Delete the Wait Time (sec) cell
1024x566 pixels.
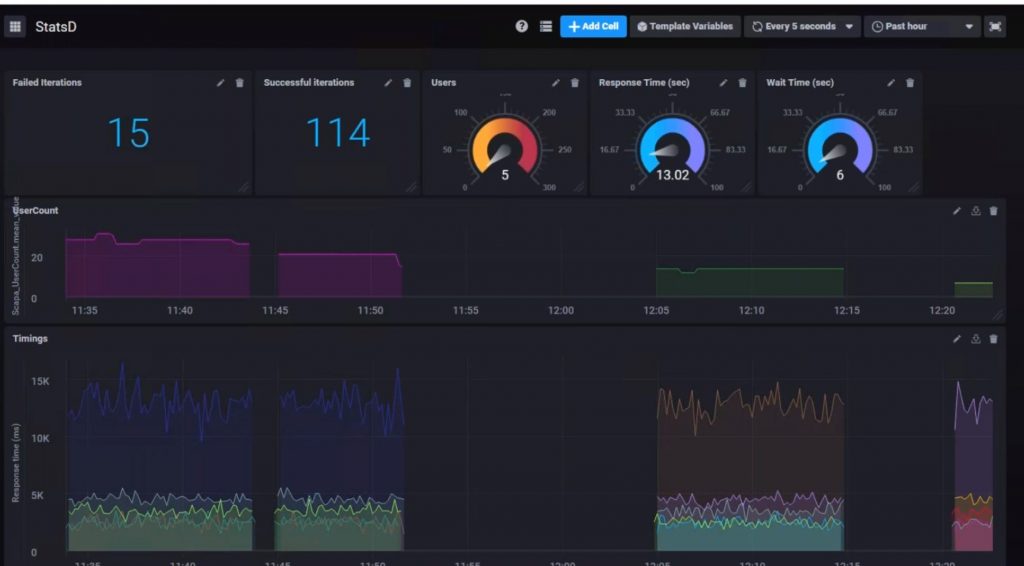[910, 83]
